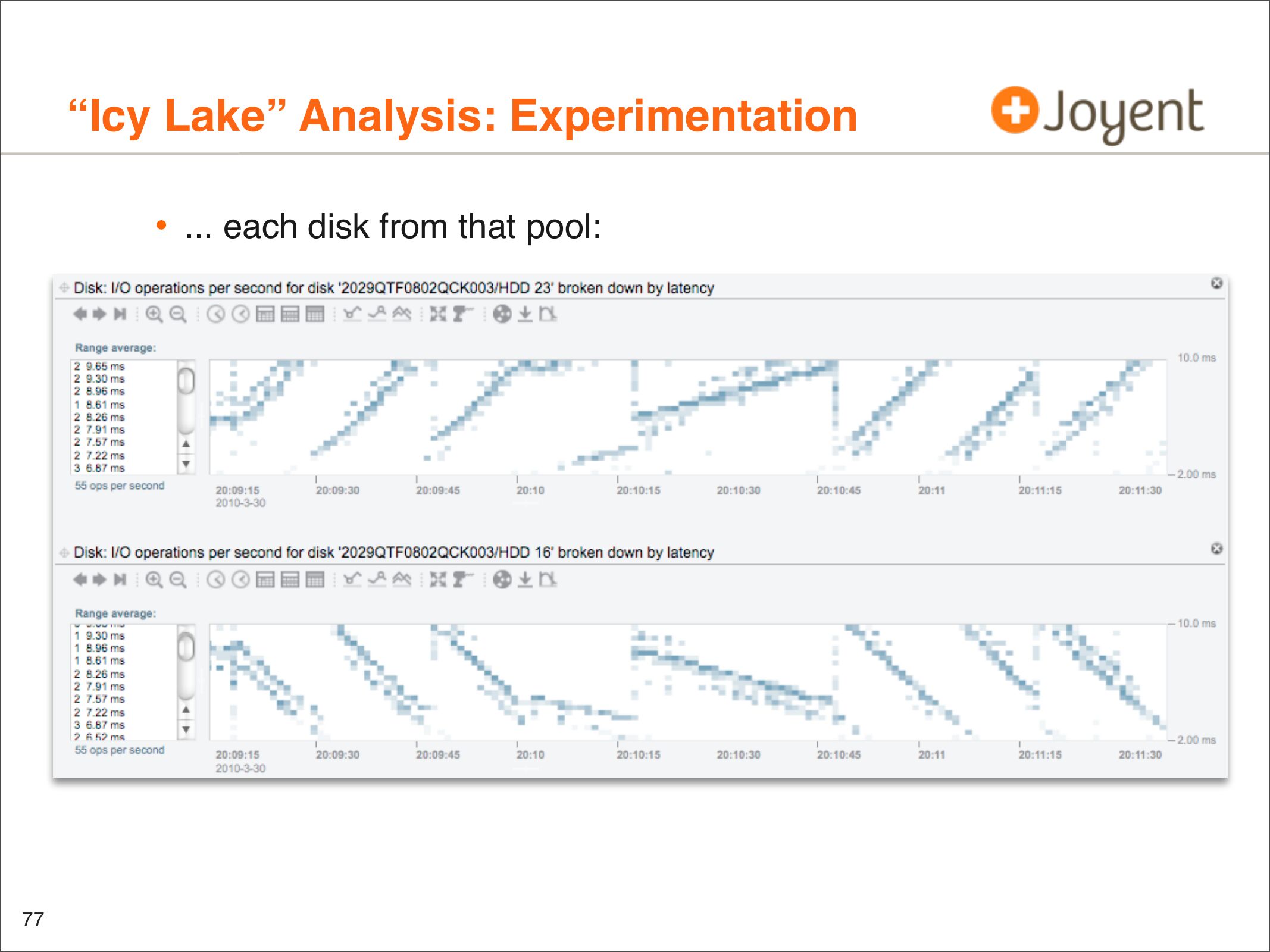Click crossed-arrows rescale icon in HDD 23 toolbar
Screen dimensions: 1270x952
[438, 314]
